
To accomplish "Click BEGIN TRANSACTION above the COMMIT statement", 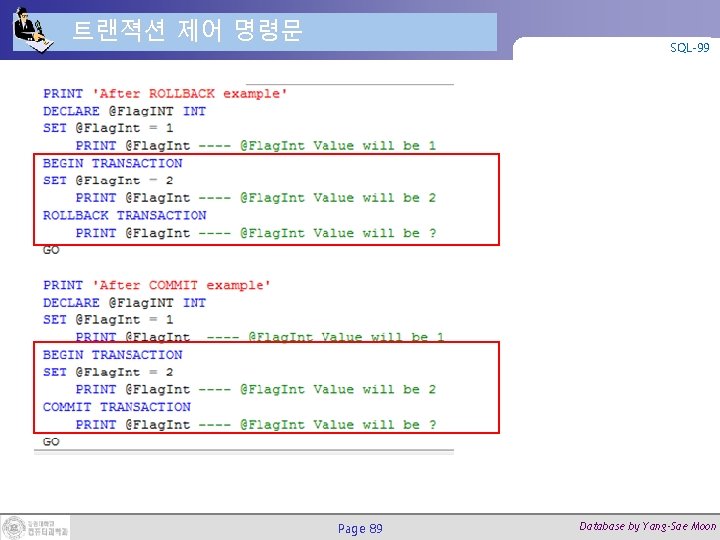I will (x=112, y=354).
